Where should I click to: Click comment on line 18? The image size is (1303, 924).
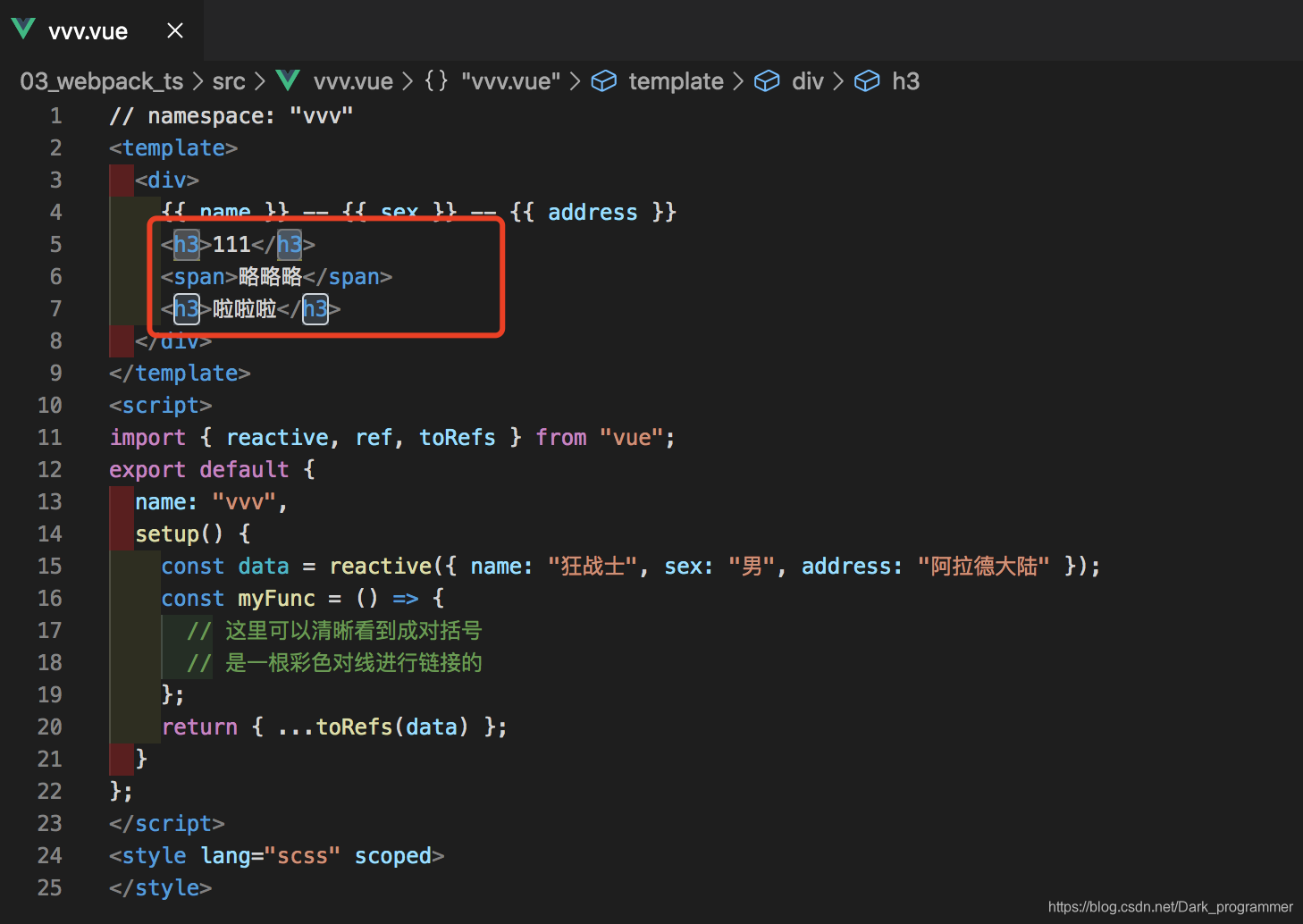(334, 663)
